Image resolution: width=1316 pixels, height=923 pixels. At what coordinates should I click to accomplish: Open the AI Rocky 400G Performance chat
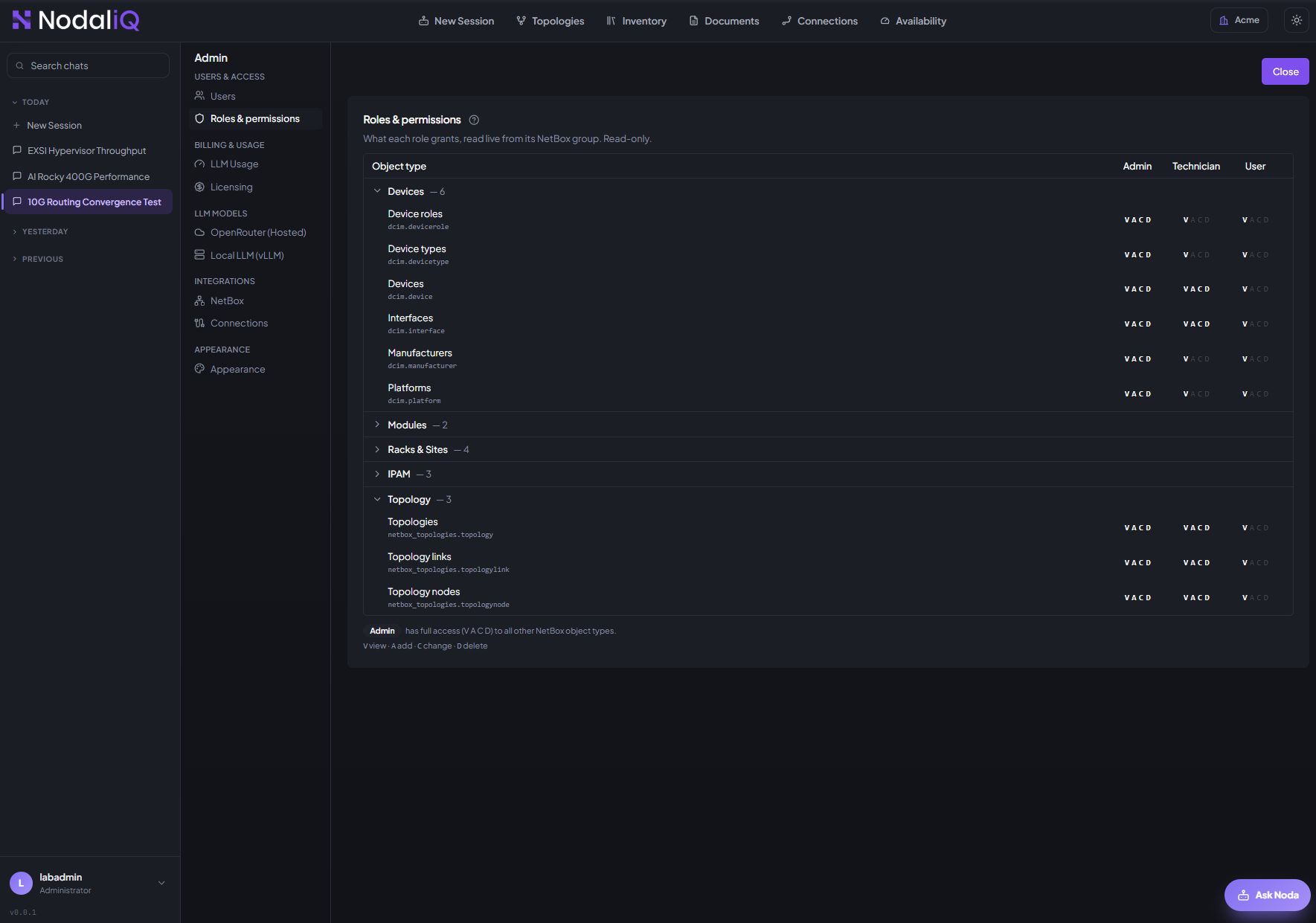point(88,176)
